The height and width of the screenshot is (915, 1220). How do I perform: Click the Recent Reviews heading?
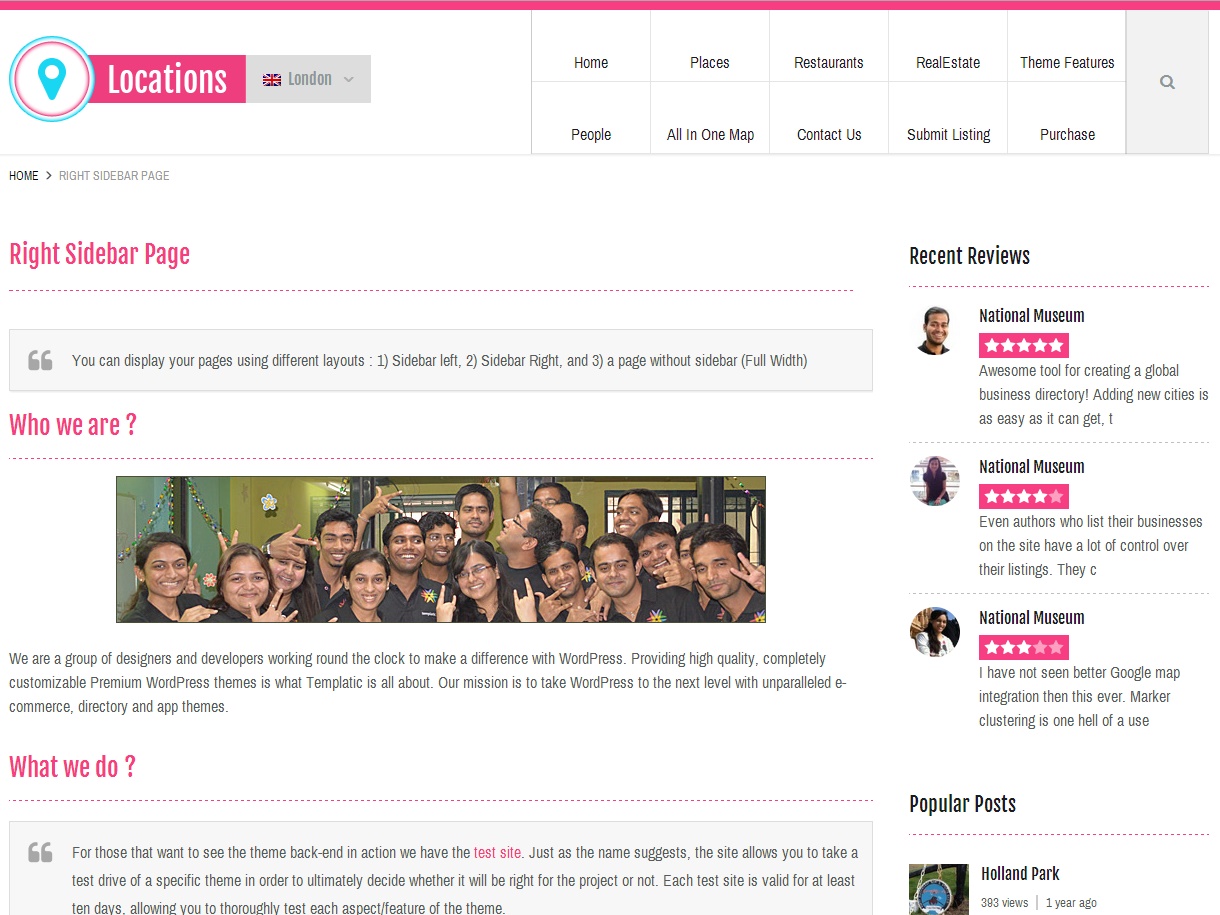[x=969, y=256]
